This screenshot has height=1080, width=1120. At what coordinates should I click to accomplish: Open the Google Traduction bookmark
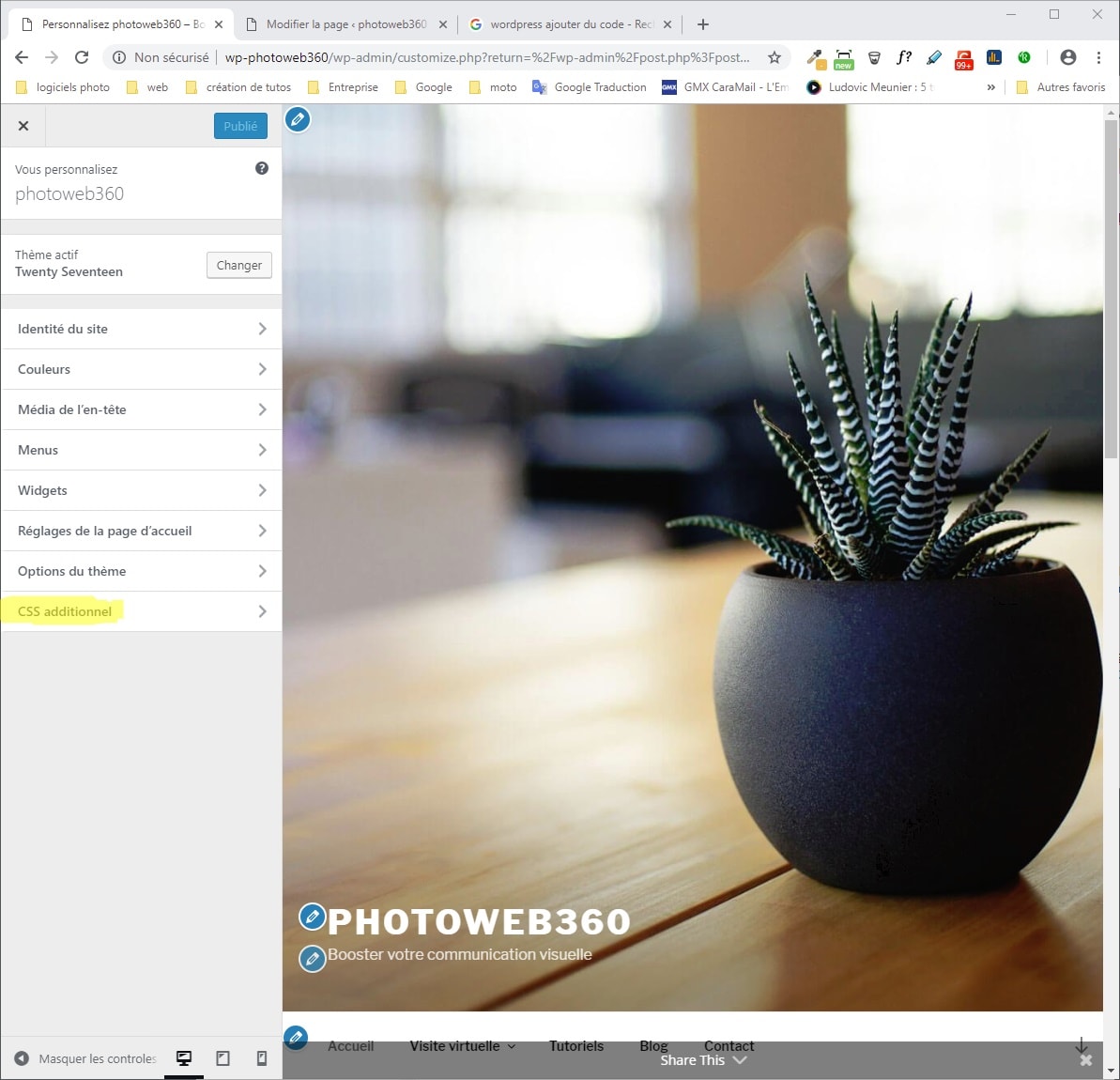590,87
